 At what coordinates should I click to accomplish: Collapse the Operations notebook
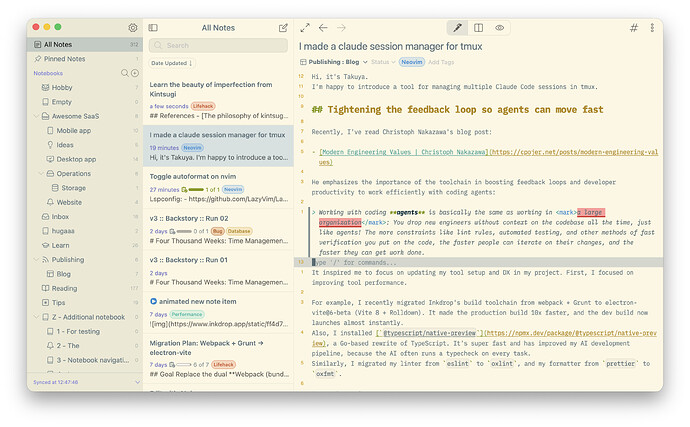tap(41, 173)
